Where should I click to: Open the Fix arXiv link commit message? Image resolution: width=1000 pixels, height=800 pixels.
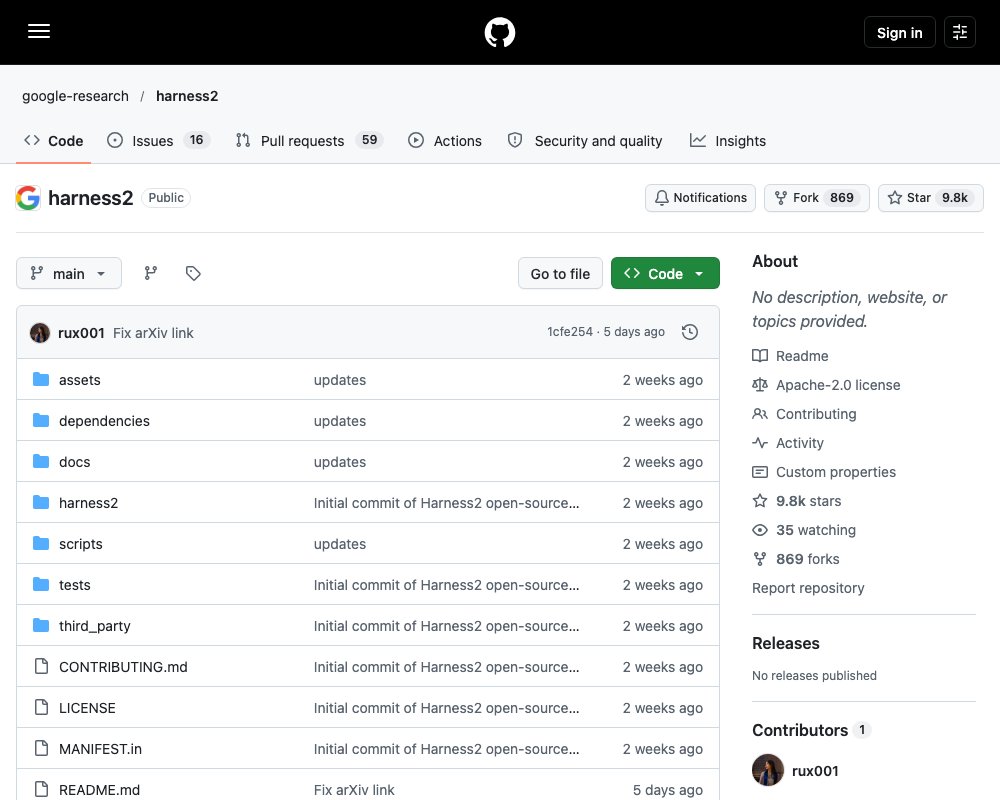click(x=153, y=333)
